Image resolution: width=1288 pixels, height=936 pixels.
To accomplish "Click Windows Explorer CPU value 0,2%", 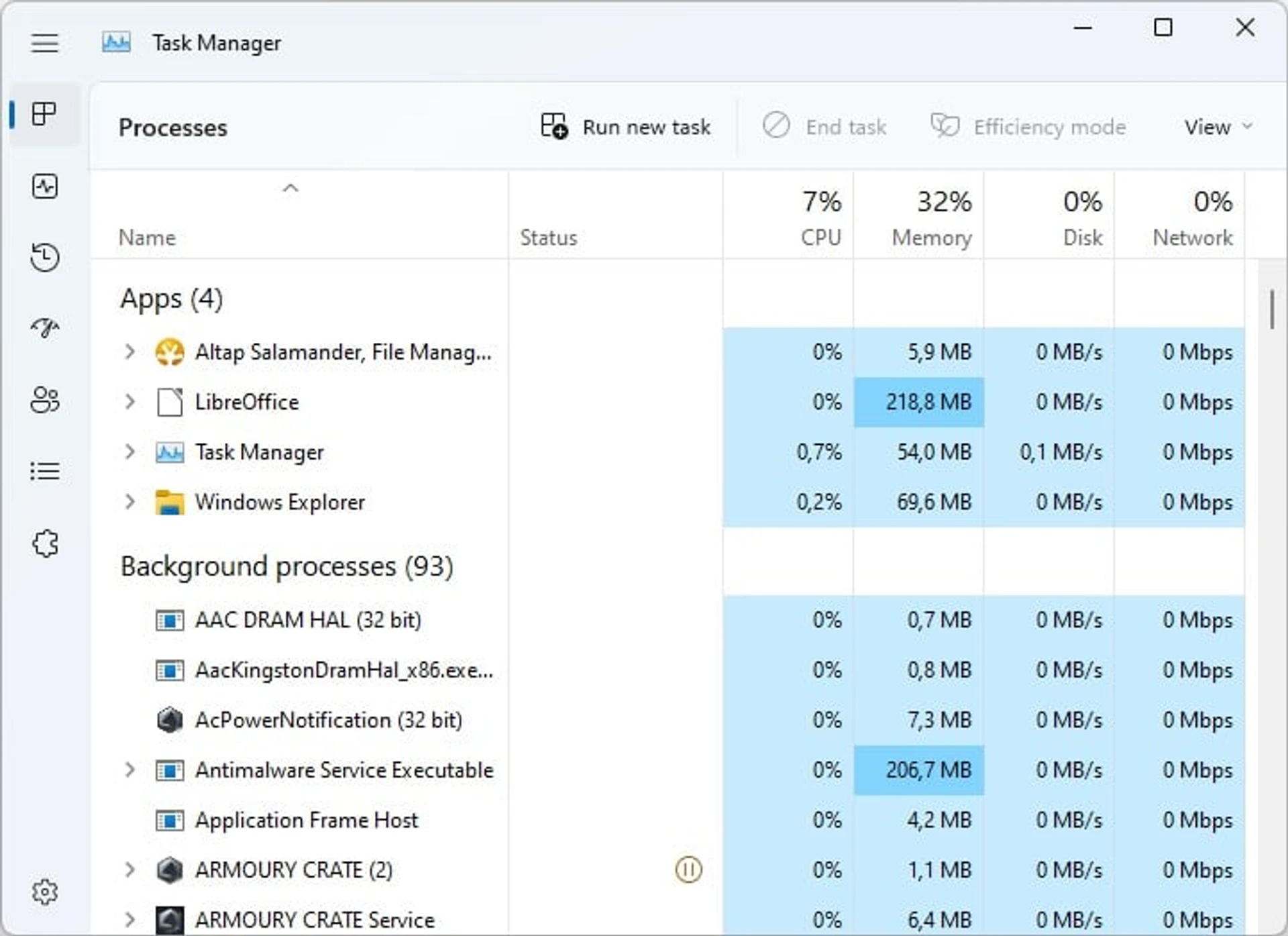I will [x=819, y=502].
